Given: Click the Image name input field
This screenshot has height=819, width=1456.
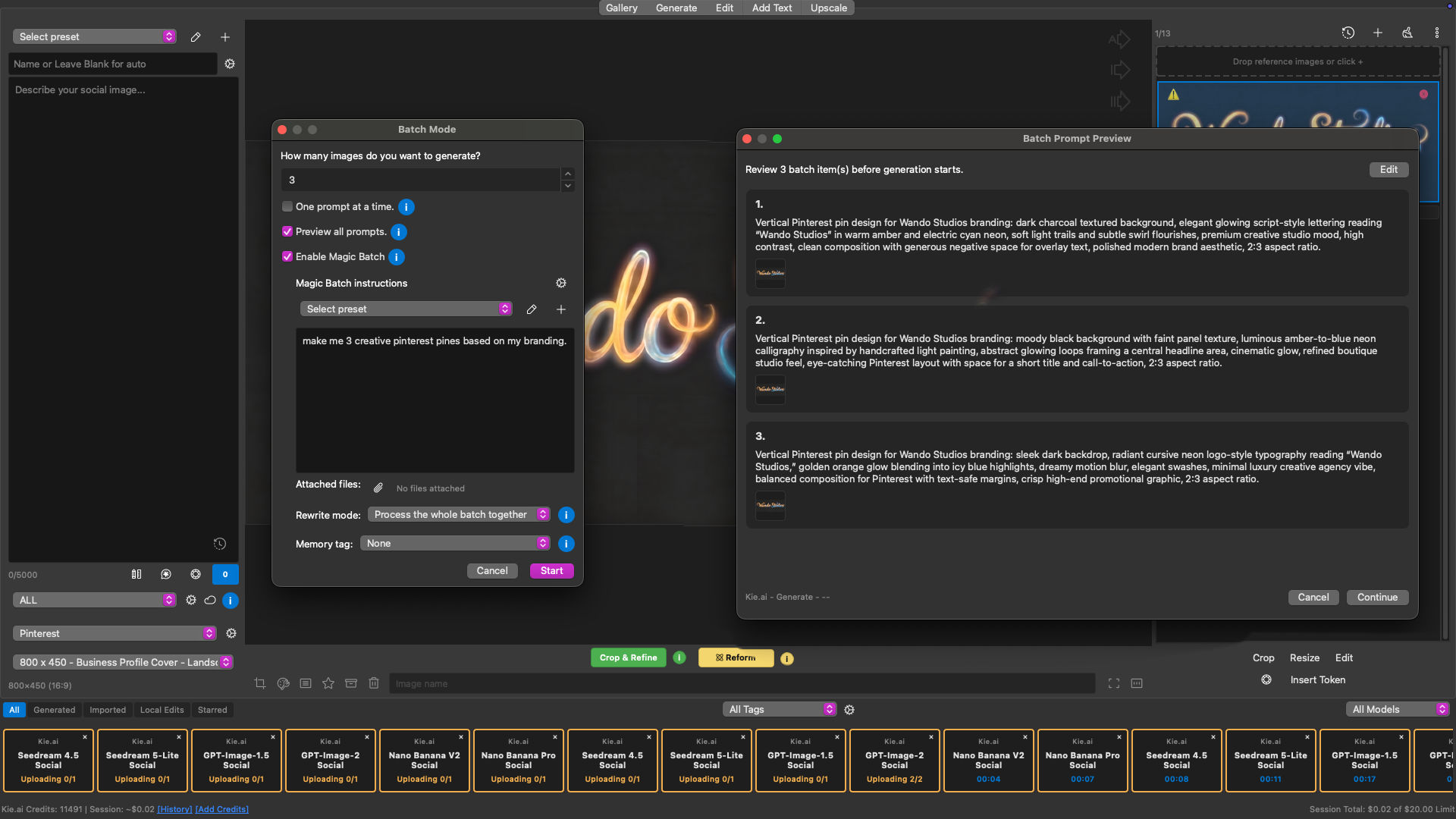Looking at the screenshot, I should [742, 683].
